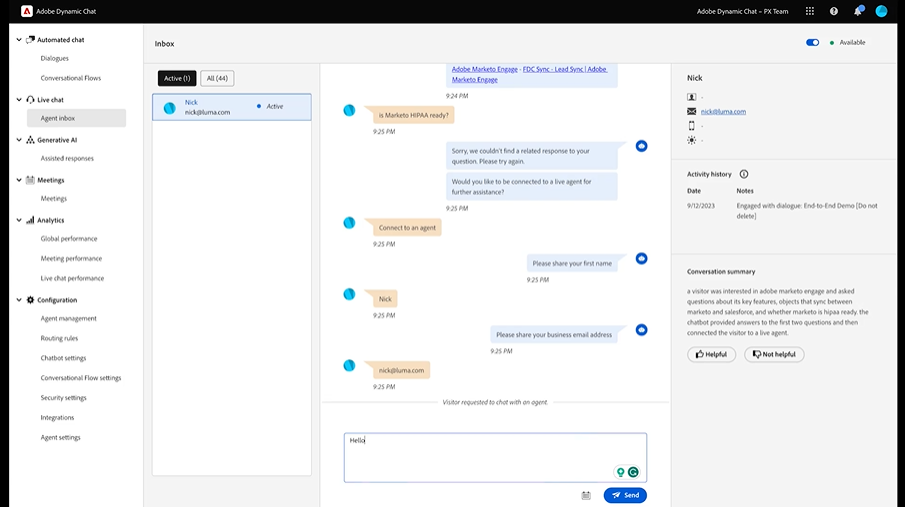Open Assisted responses page

coord(67,158)
